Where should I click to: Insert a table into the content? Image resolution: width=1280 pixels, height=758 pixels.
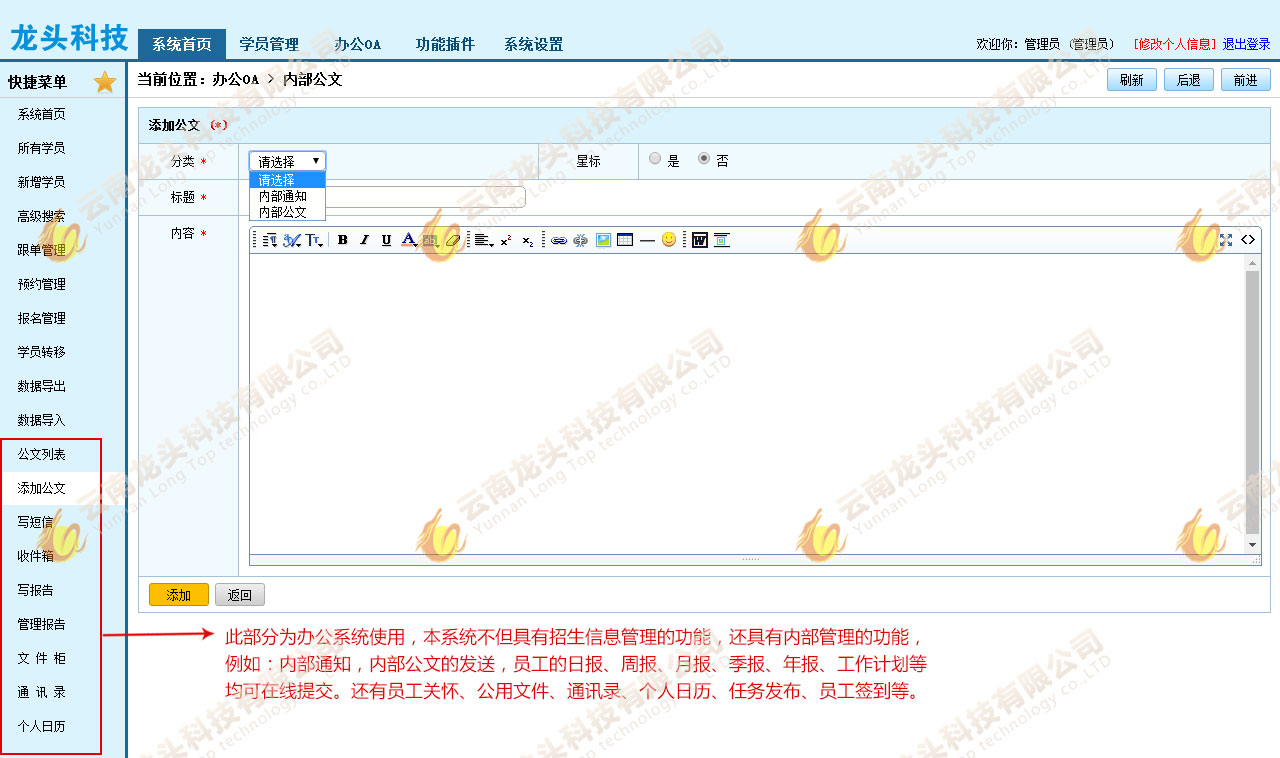pyautogui.click(x=625, y=240)
